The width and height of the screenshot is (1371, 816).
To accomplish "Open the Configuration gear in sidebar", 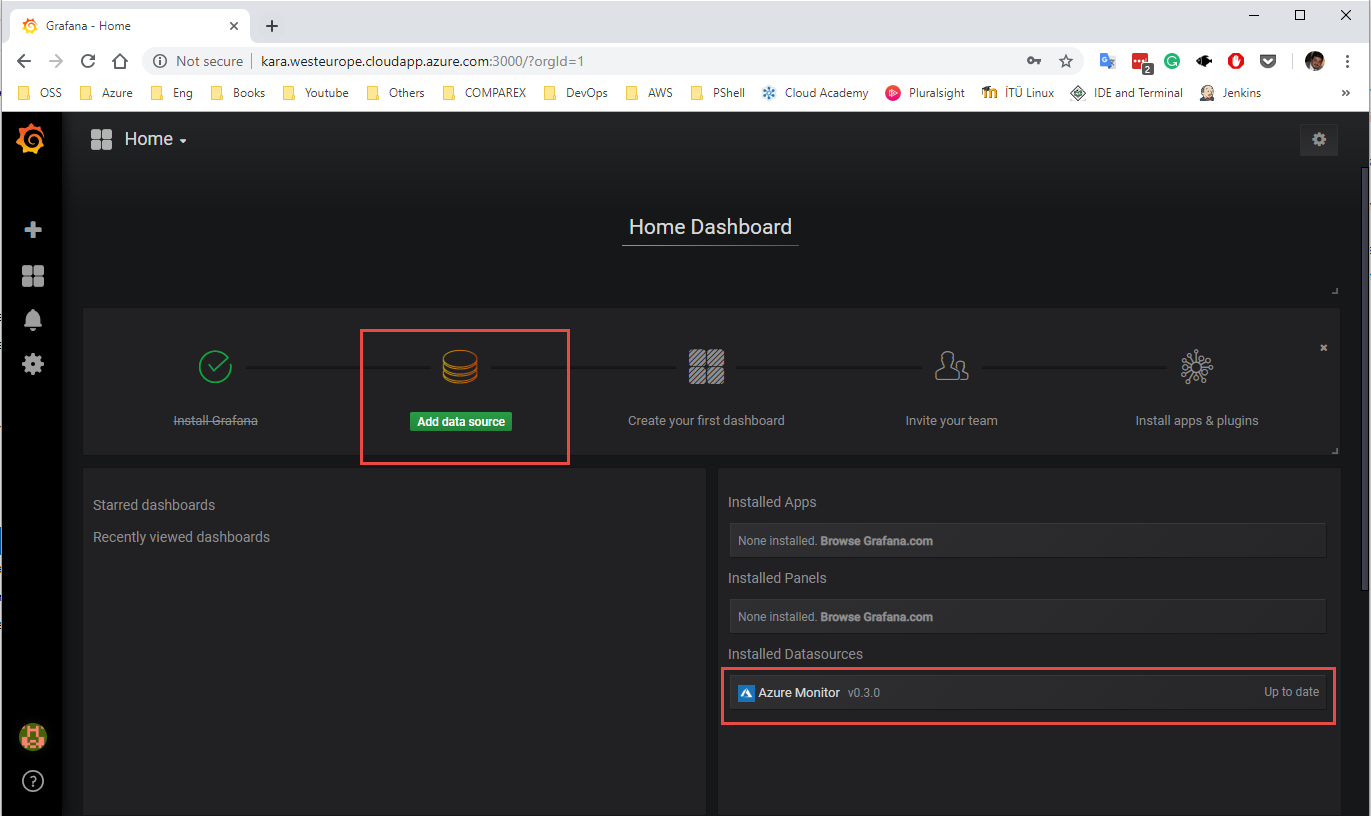I will [33, 364].
